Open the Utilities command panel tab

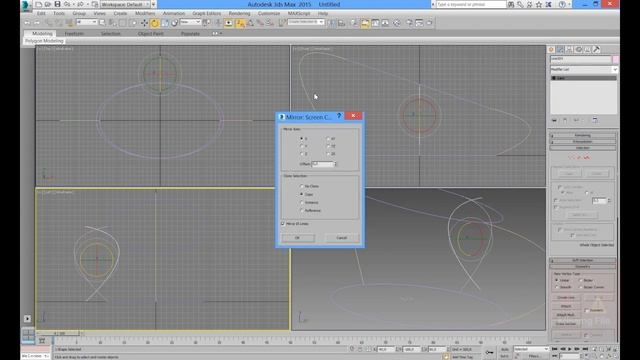(596, 49)
